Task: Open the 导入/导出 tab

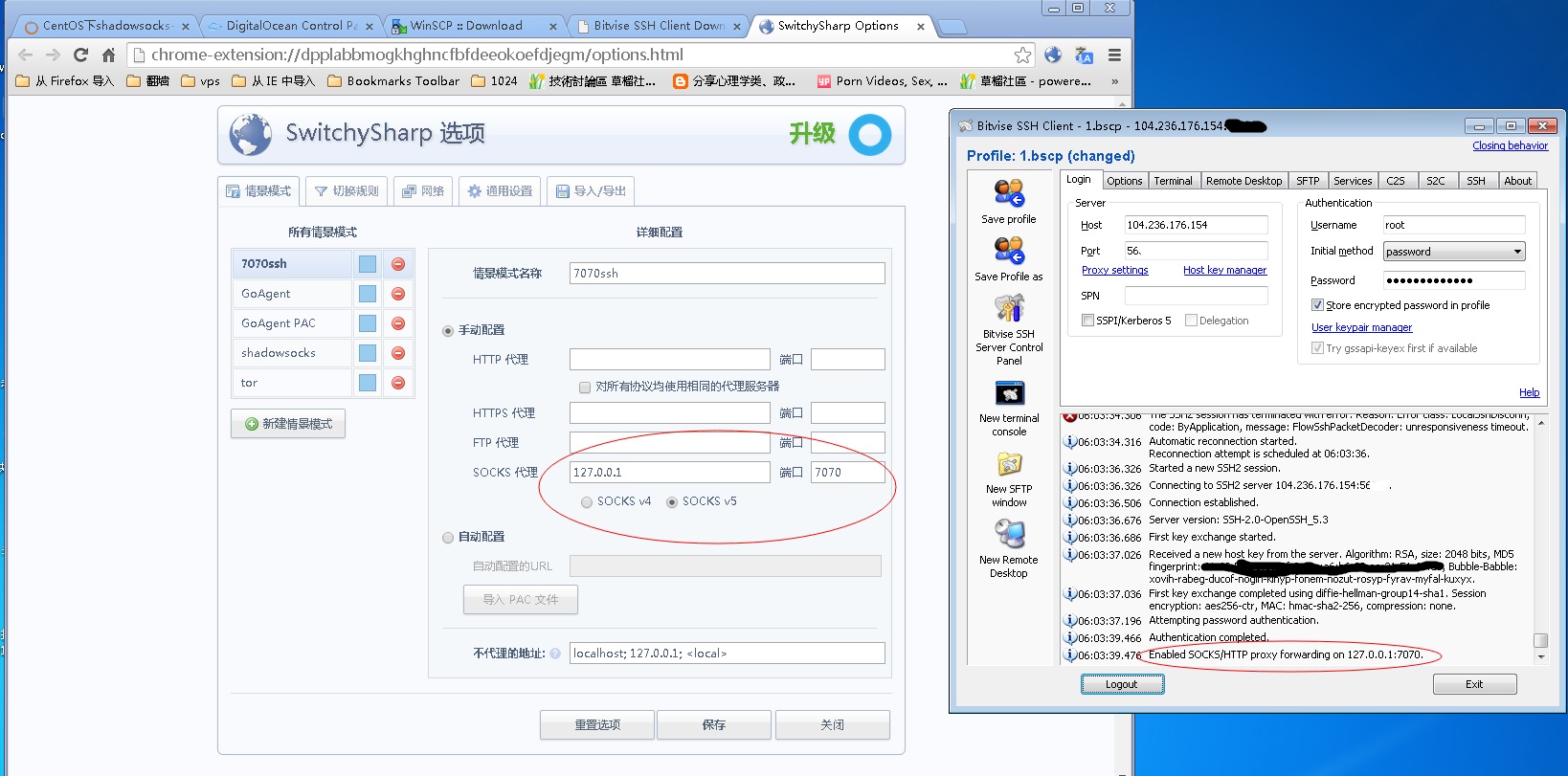Action: [x=591, y=191]
